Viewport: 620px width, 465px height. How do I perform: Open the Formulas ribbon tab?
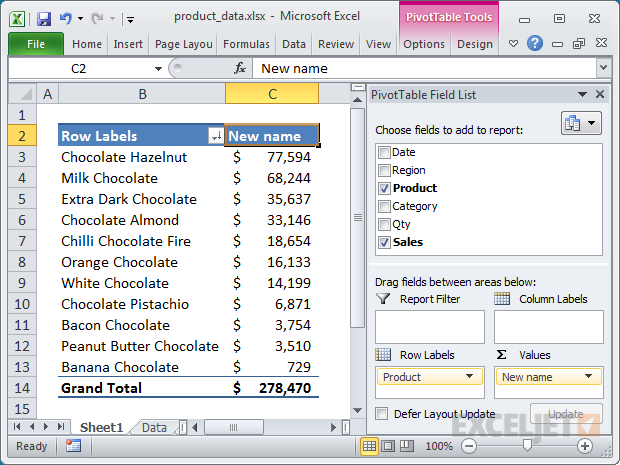246,44
